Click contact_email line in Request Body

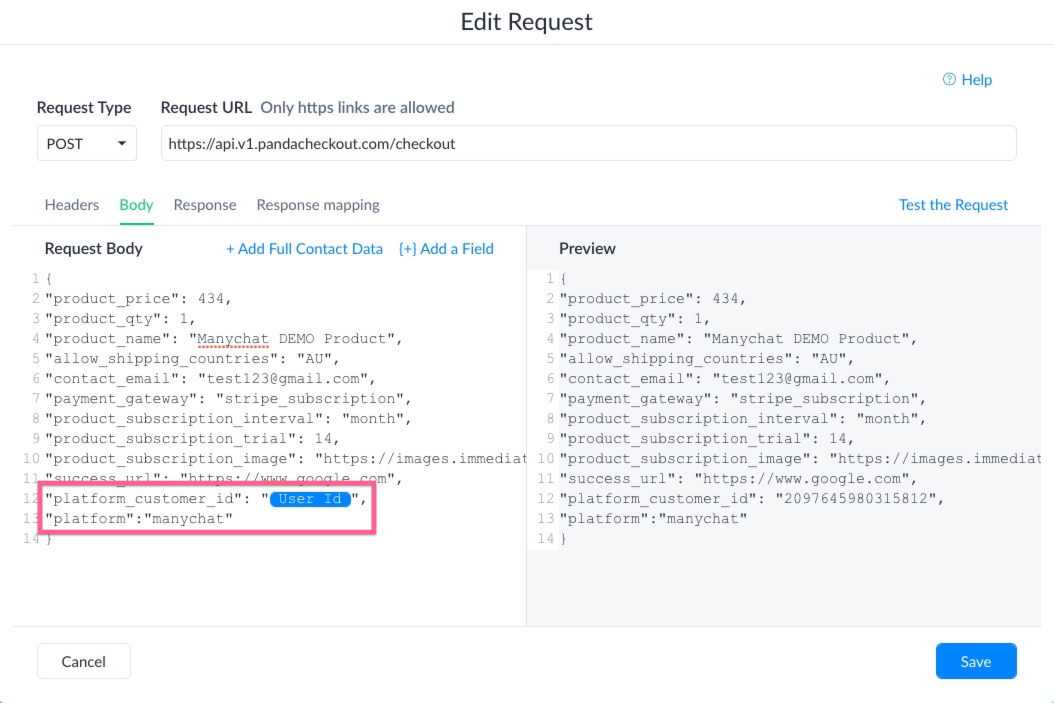coord(210,378)
